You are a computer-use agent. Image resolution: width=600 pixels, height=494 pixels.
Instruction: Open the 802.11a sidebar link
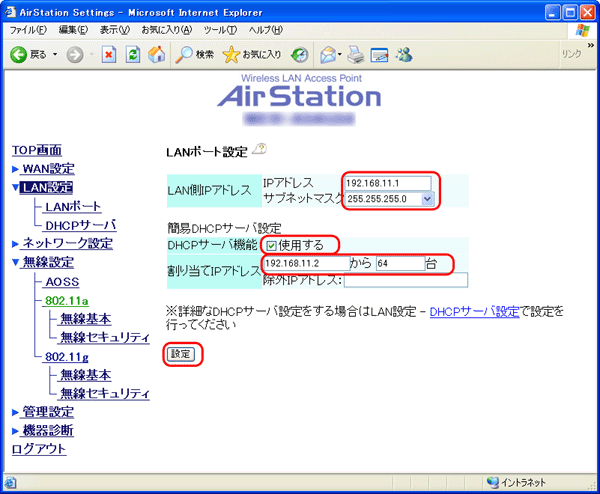[67, 301]
